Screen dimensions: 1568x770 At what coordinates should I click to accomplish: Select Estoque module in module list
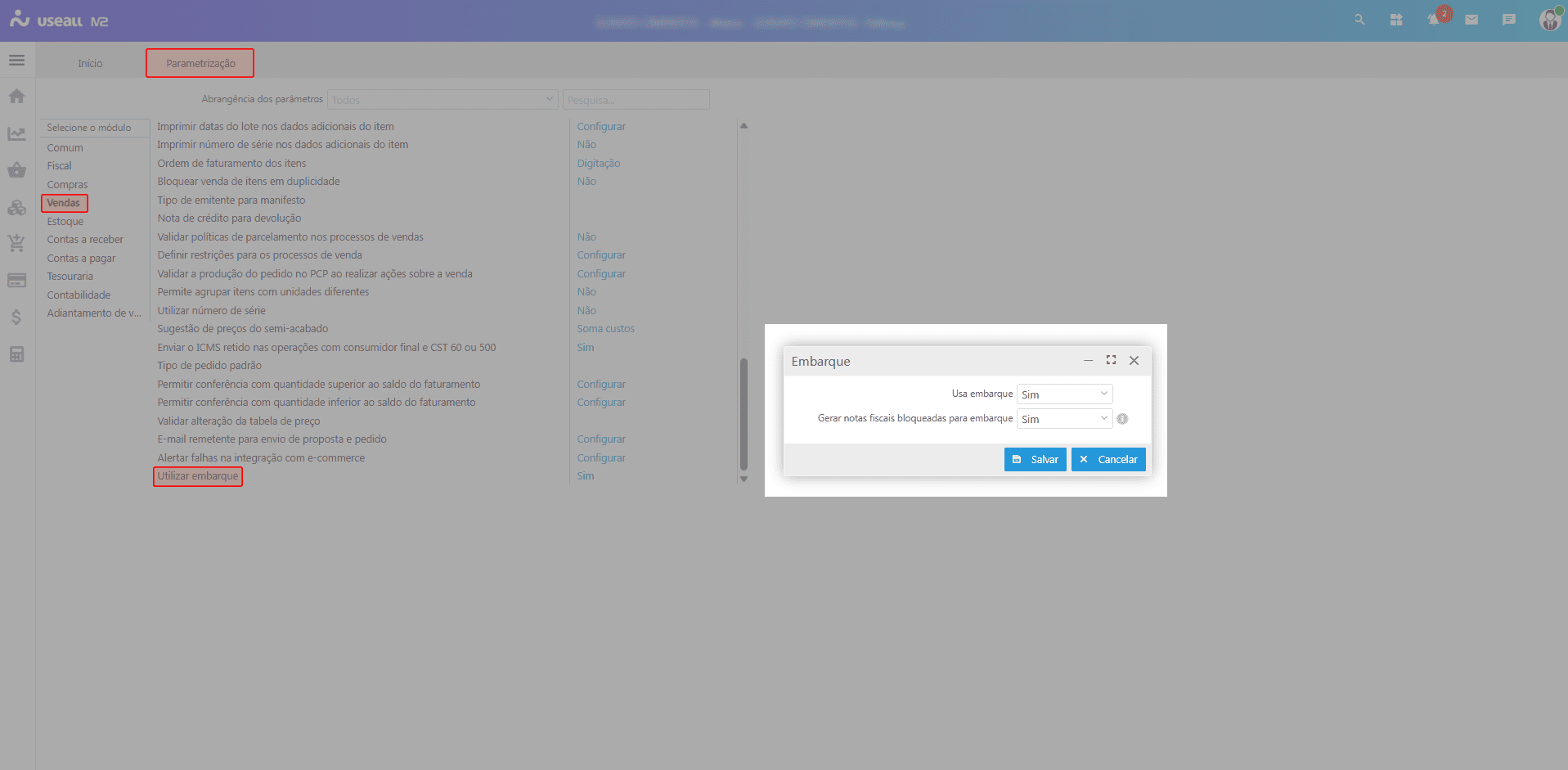65,222
